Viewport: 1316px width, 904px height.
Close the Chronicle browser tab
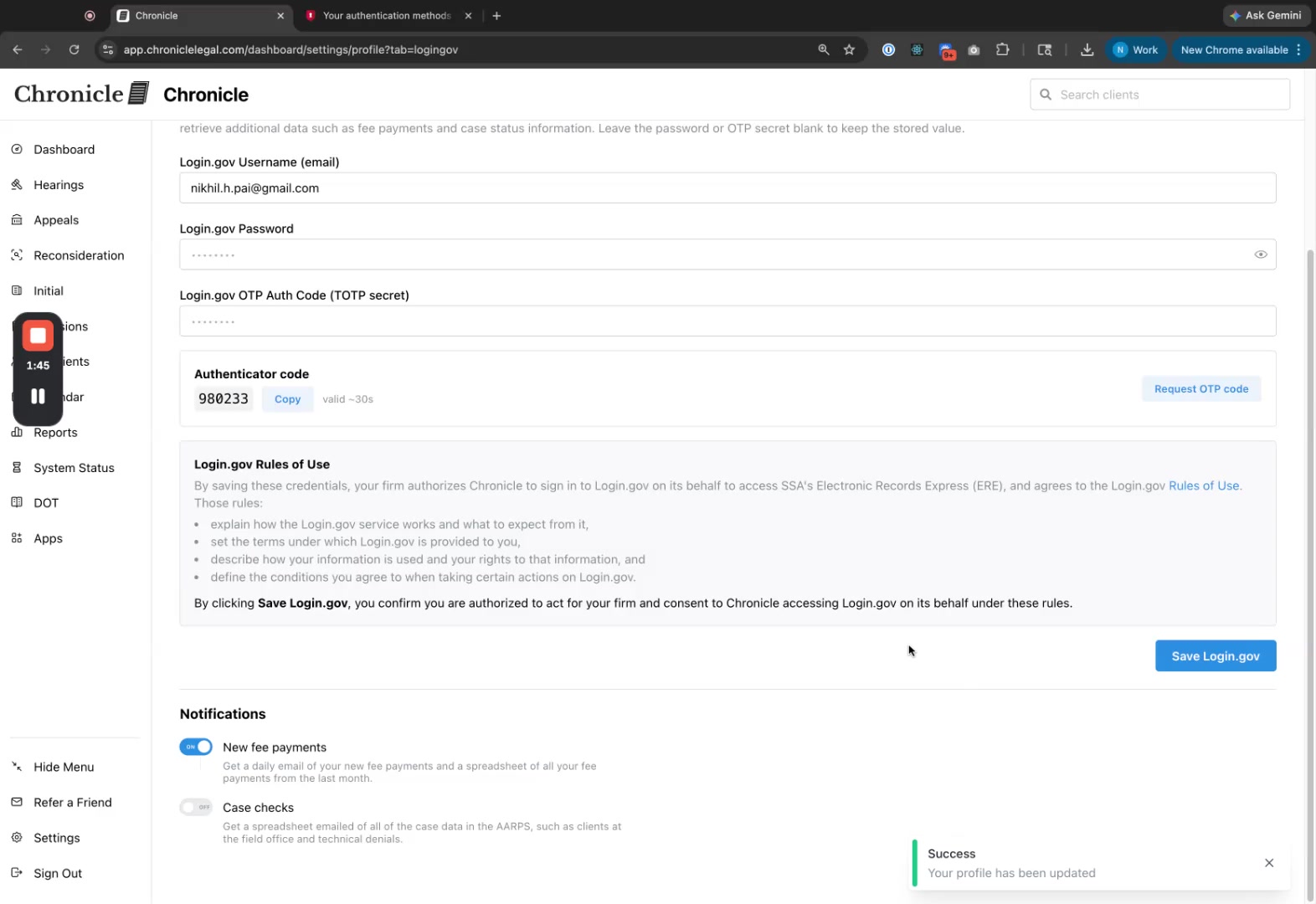tap(280, 16)
